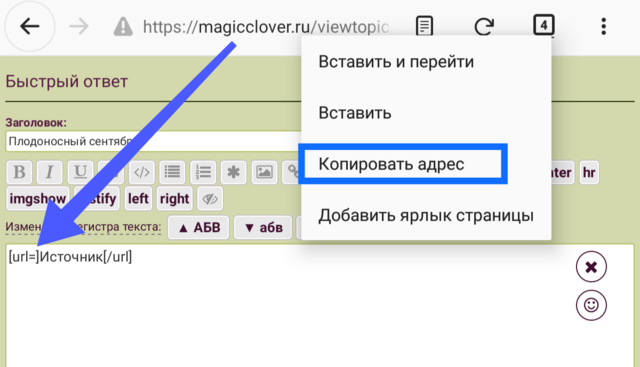Open the browser three-dot menu
This screenshot has height=367, width=640.
point(604,27)
